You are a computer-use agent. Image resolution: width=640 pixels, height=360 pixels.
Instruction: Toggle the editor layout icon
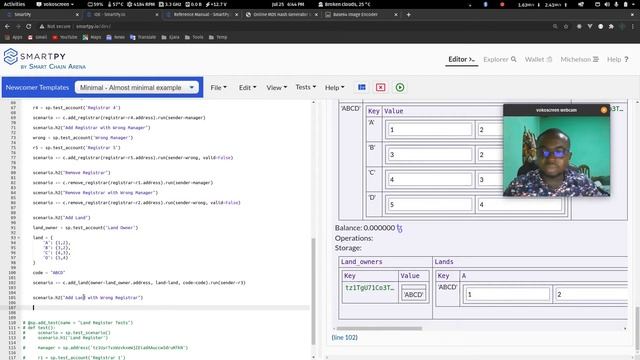tap(362, 87)
